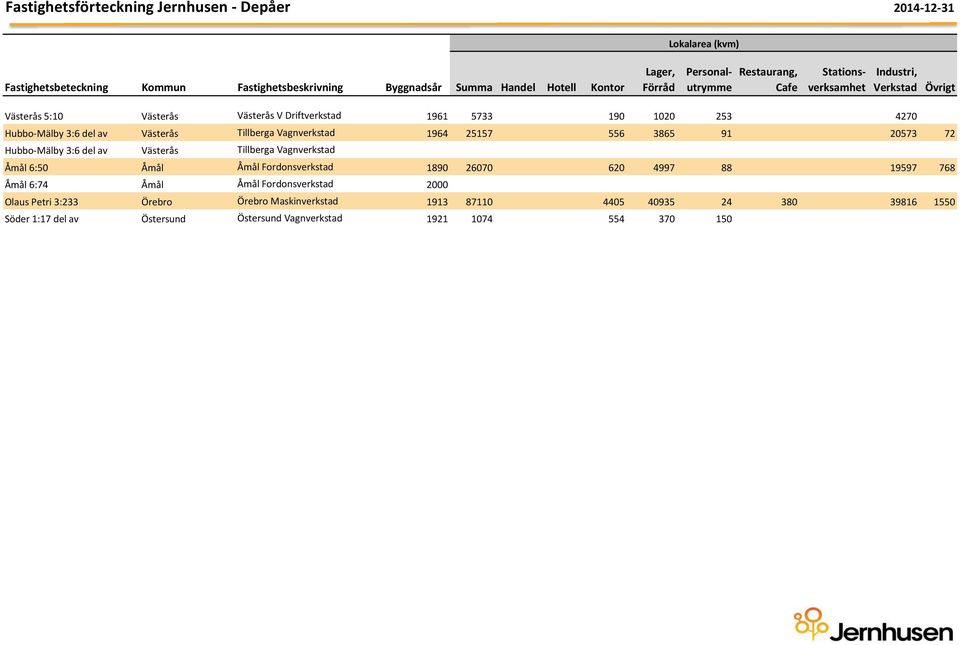Select the Personalutrymme value 88
Image resolution: width=960 pixels, height=645 pixels.
[726, 168]
